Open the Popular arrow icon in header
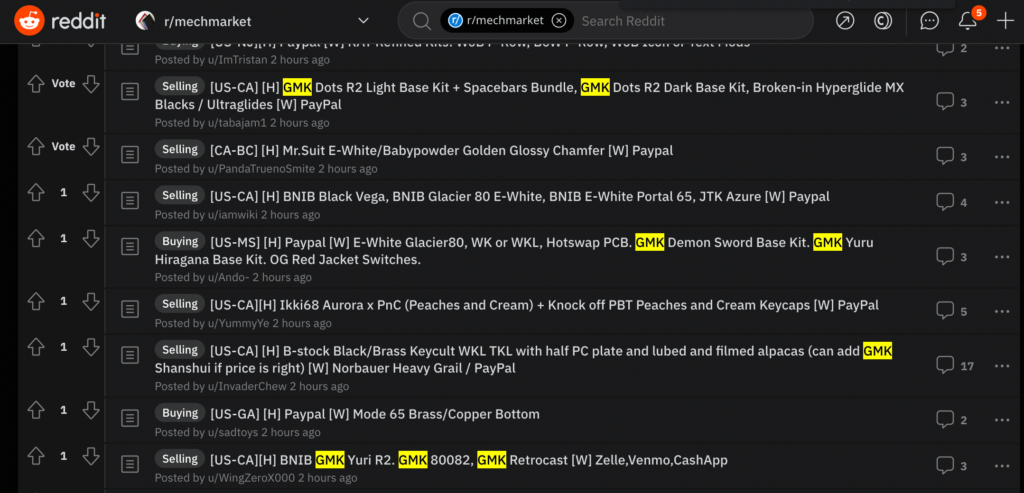Viewport: 1024px width, 493px height. pos(844,21)
